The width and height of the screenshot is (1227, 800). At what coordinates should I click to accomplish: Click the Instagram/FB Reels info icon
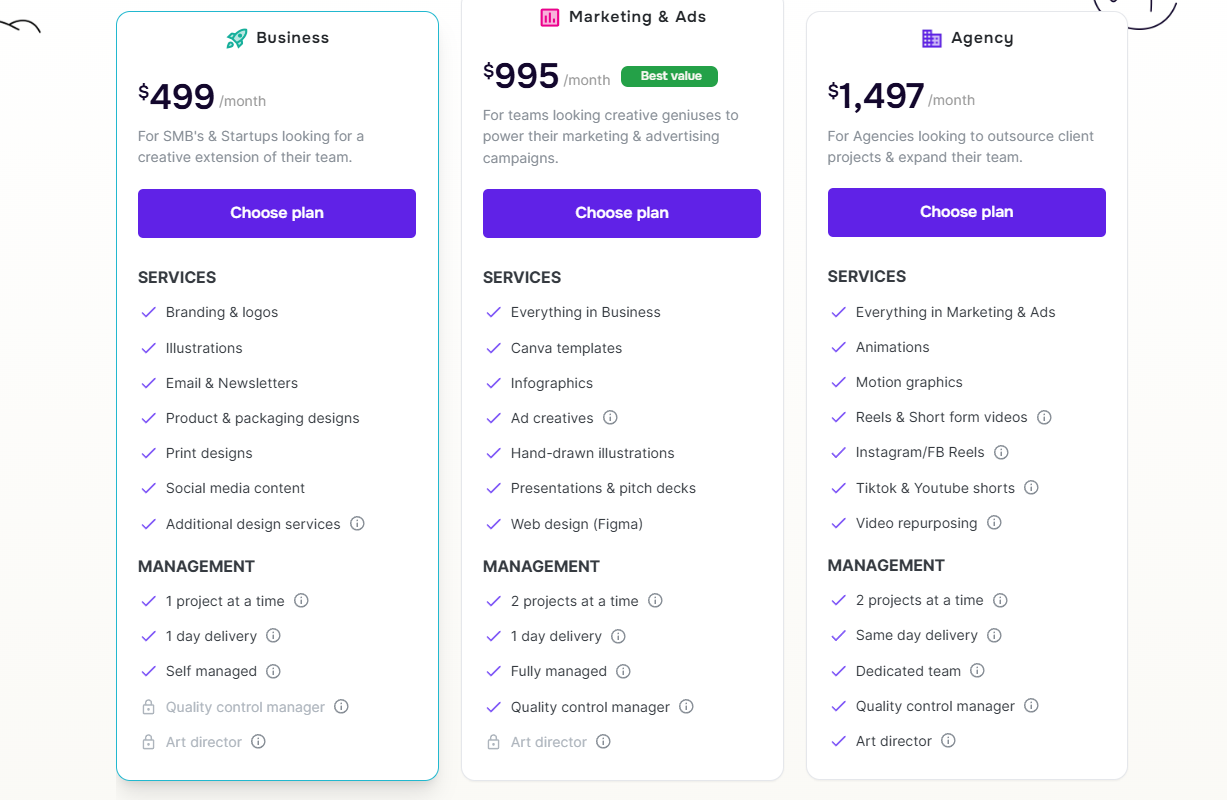point(1001,452)
